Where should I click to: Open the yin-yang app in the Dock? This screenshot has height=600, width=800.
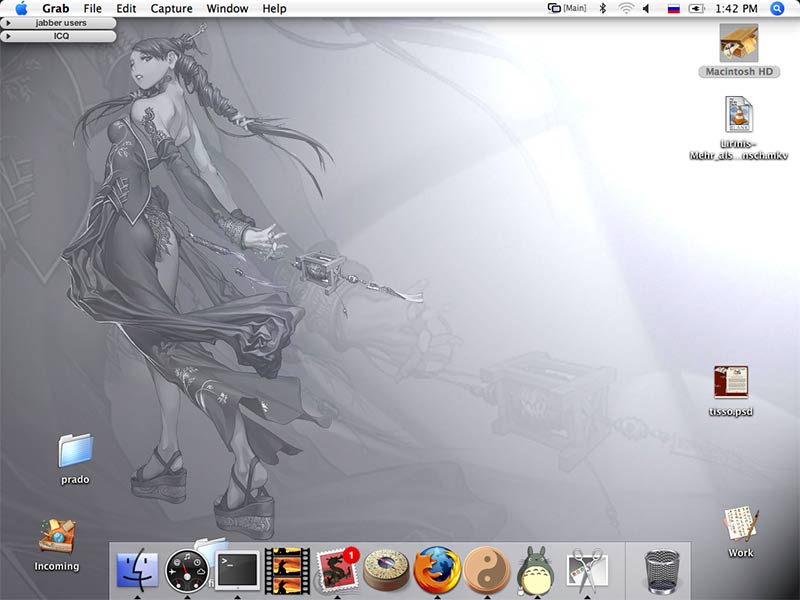[x=487, y=569]
